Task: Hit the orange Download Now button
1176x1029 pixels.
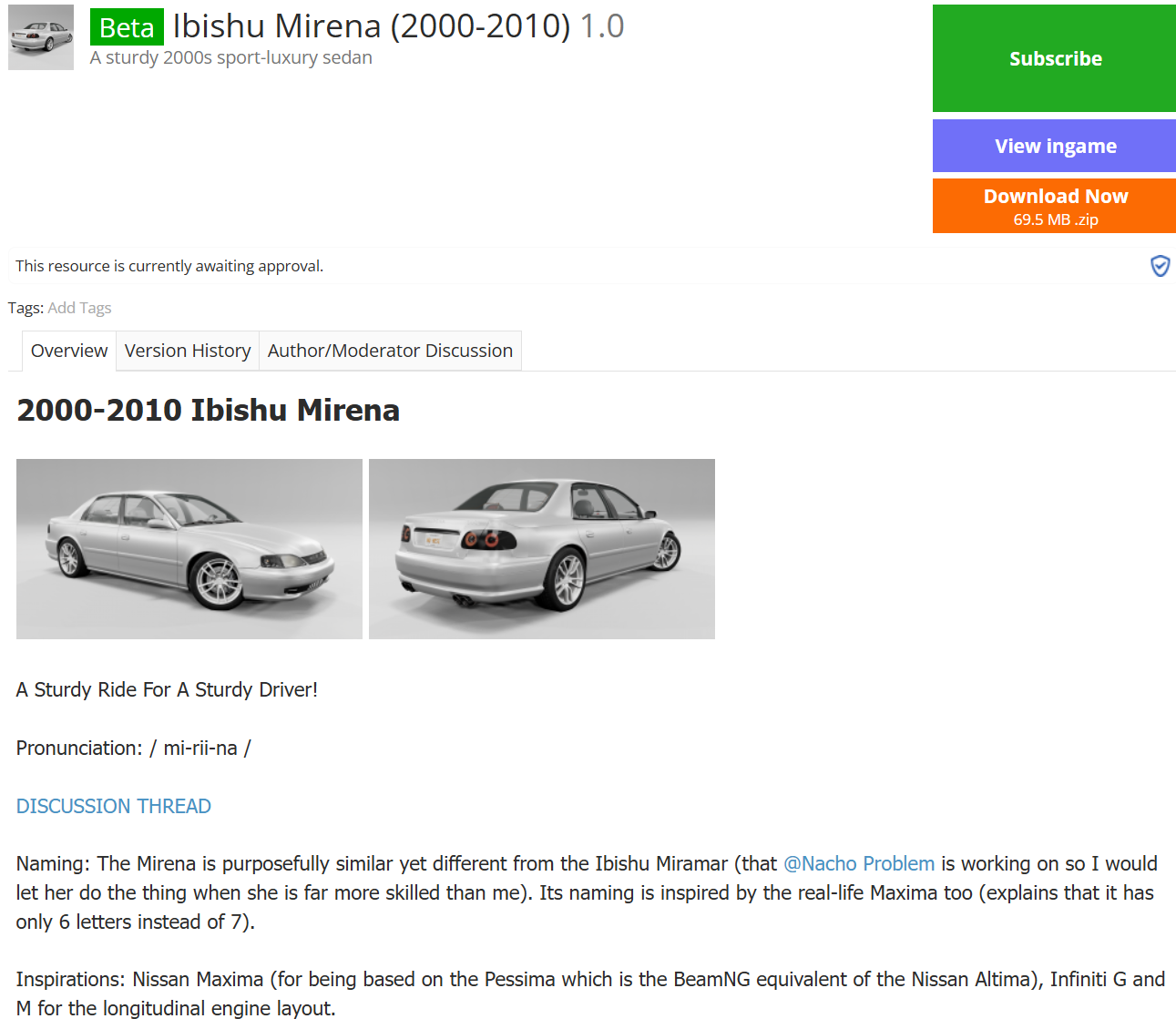Action: coord(1054,206)
